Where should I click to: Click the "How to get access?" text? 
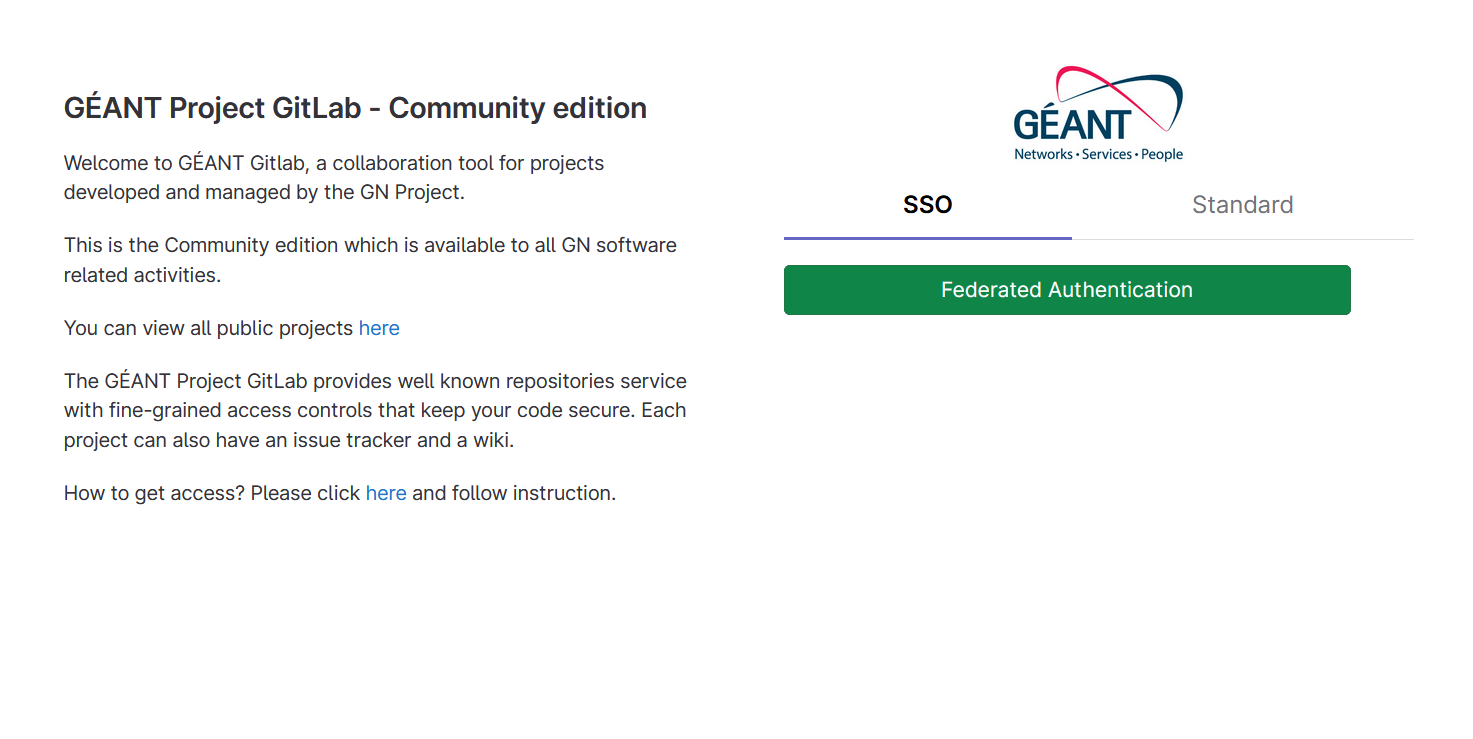tap(154, 493)
